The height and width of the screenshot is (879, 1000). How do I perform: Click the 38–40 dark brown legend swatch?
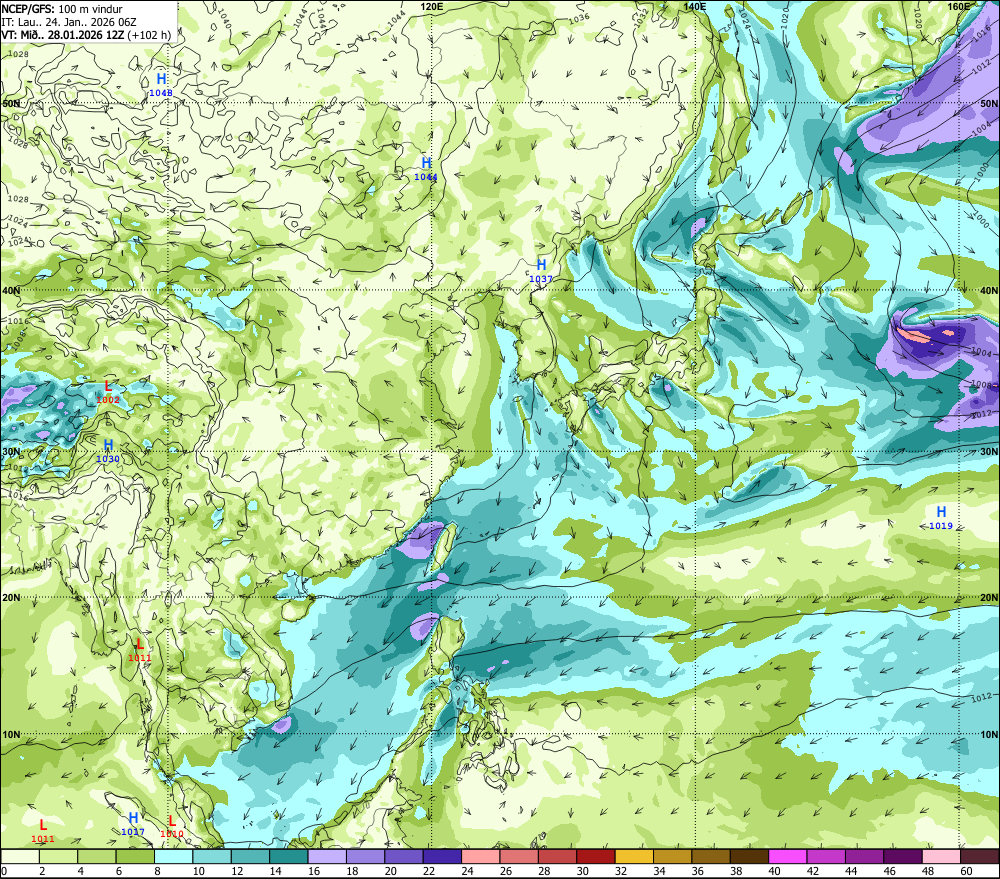(749, 856)
